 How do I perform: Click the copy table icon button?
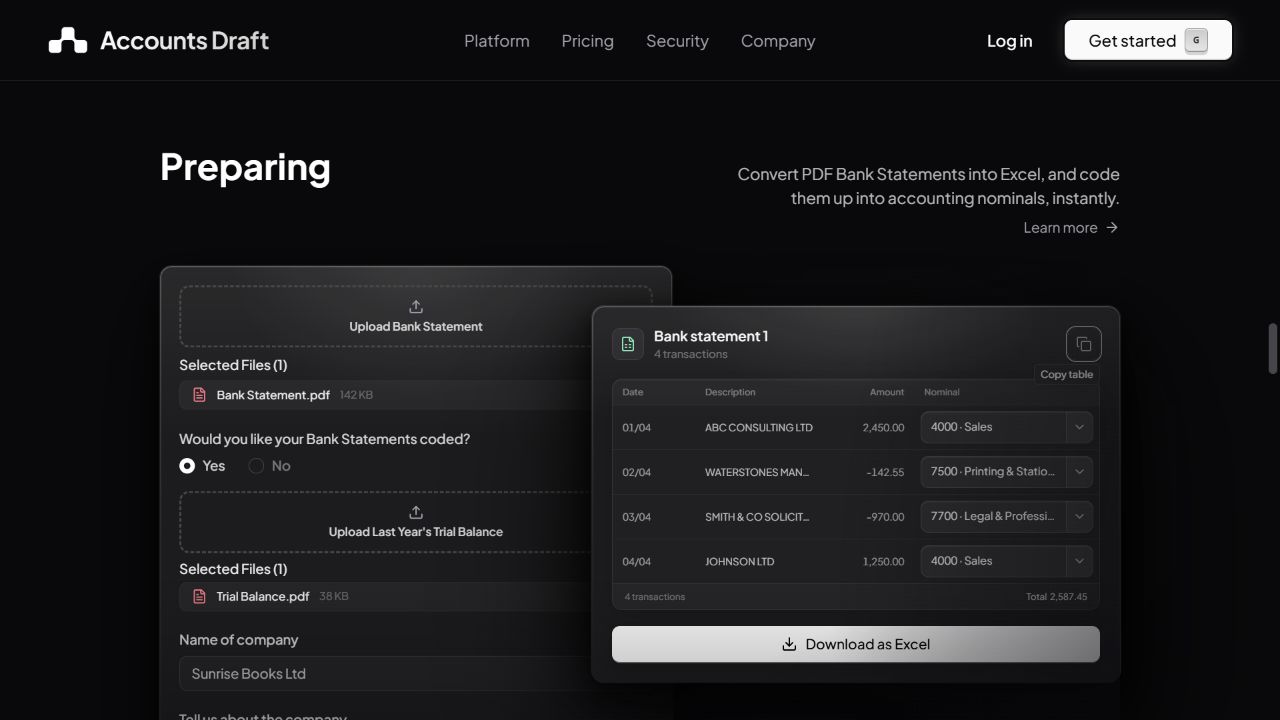tap(1084, 344)
